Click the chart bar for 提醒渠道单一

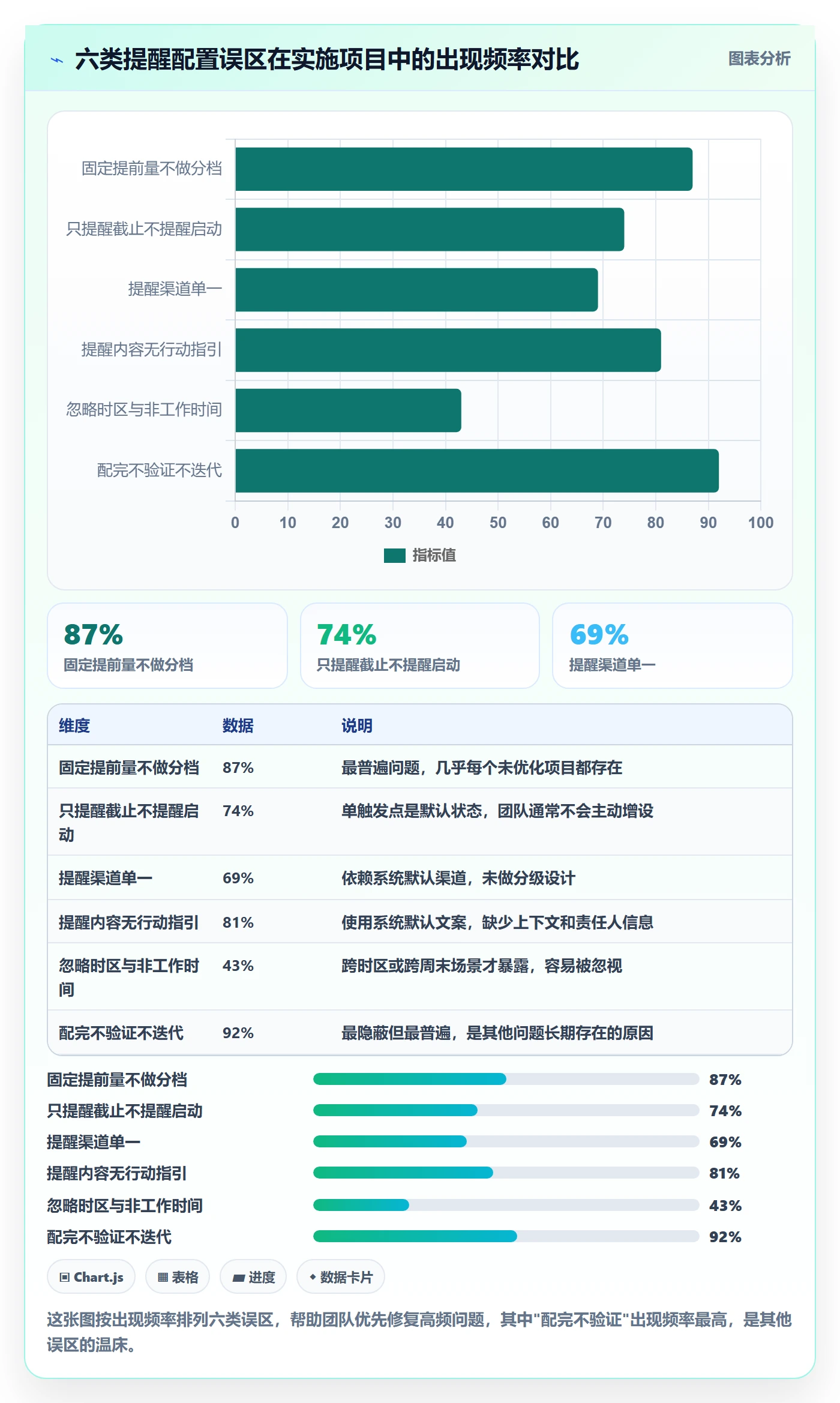click(x=416, y=290)
